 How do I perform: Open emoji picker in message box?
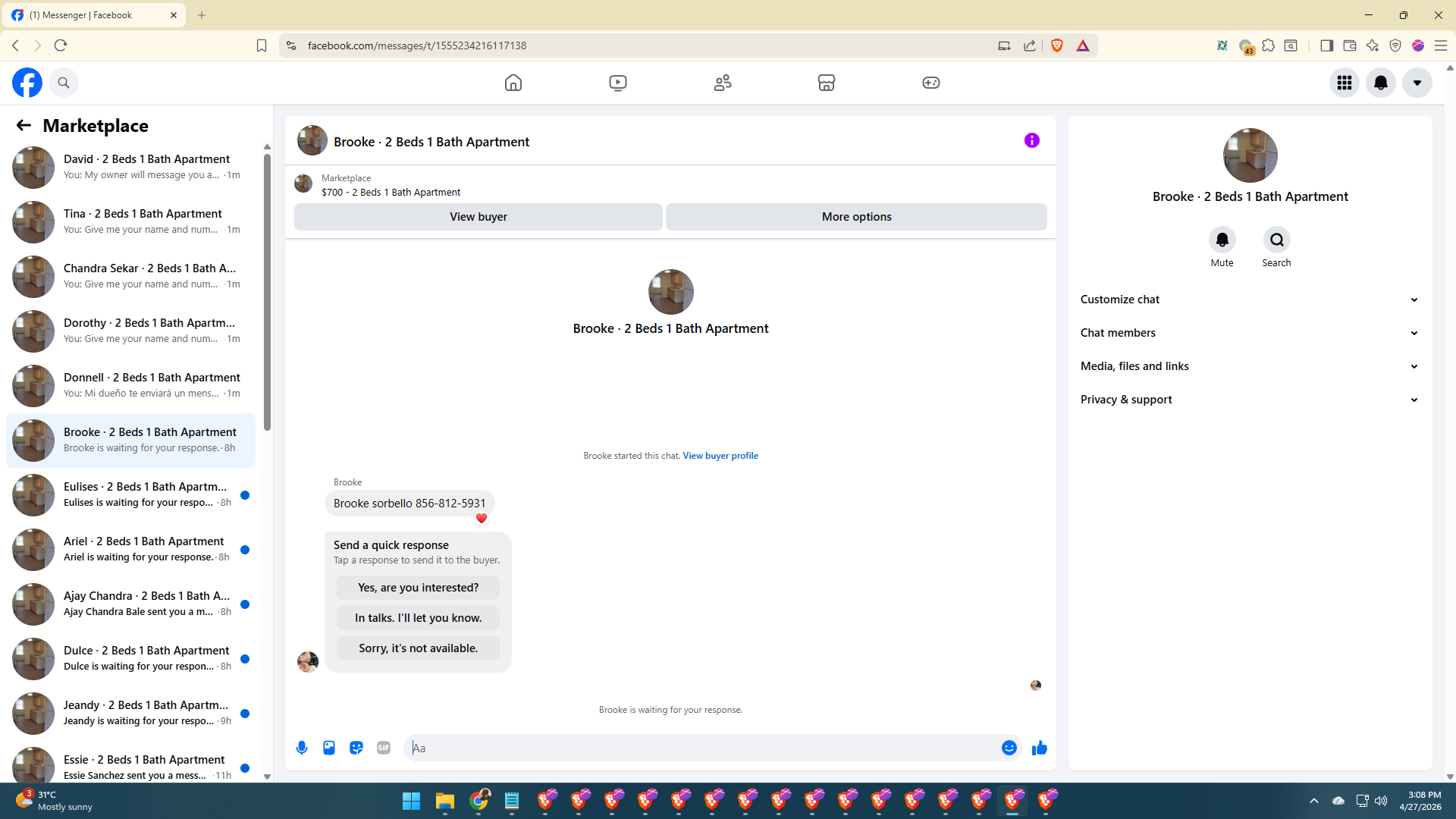click(x=1009, y=748)
